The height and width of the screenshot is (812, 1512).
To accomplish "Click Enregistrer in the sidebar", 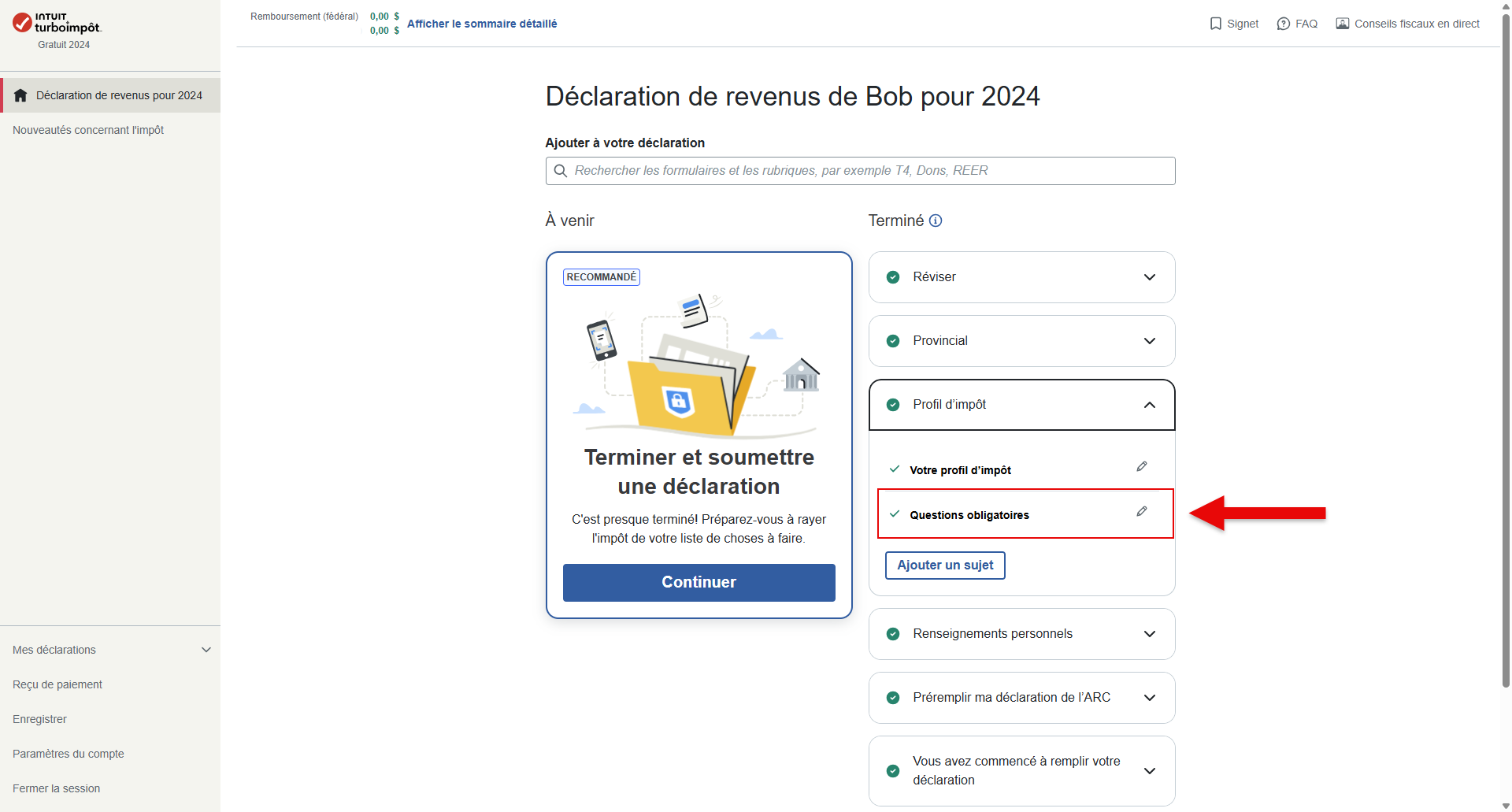I will 39,719.
